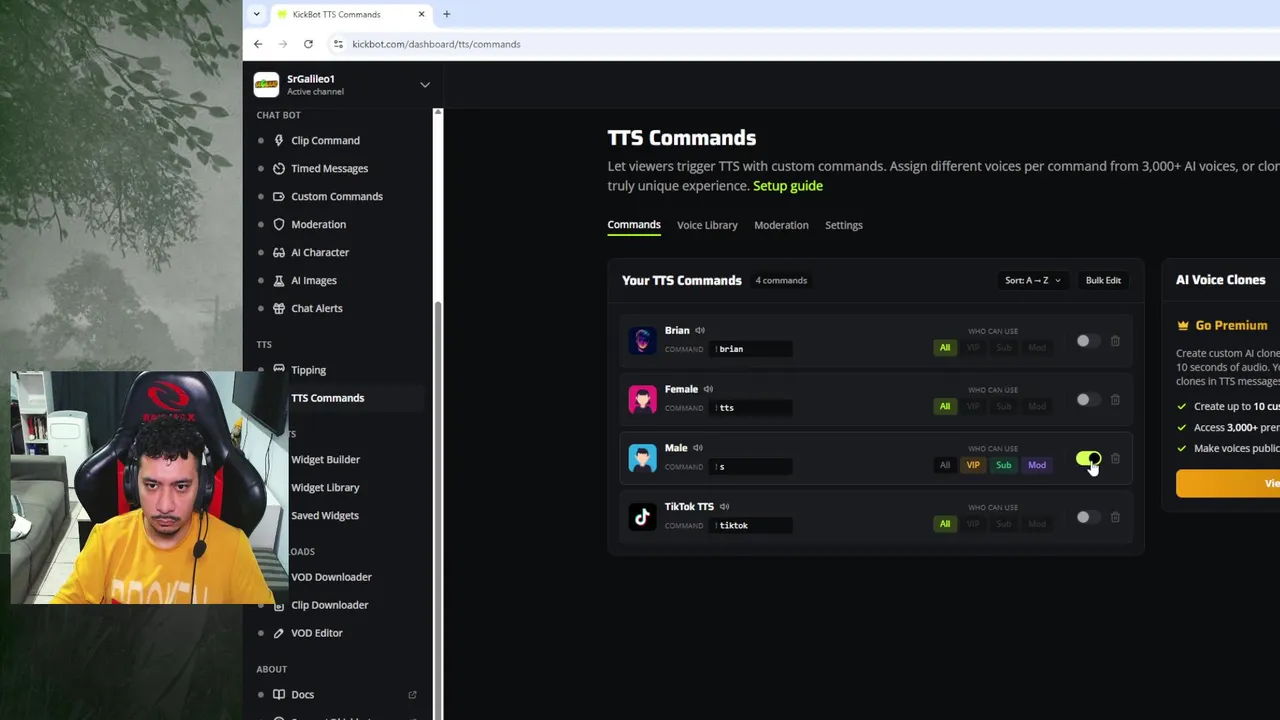Open VOD Editor pencil icon
Viewport: 1280px width, 720px height.
[x=279, y=633]
